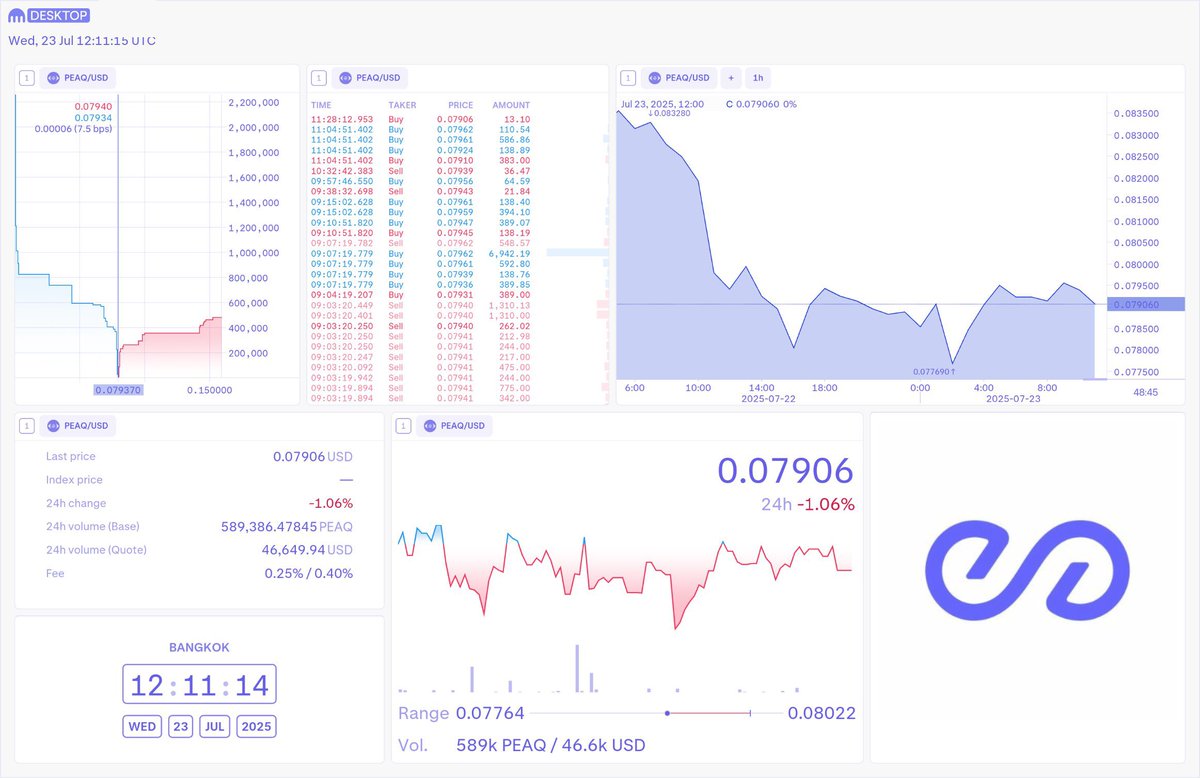Click the large peaq logo widget

coord(1027,570)
